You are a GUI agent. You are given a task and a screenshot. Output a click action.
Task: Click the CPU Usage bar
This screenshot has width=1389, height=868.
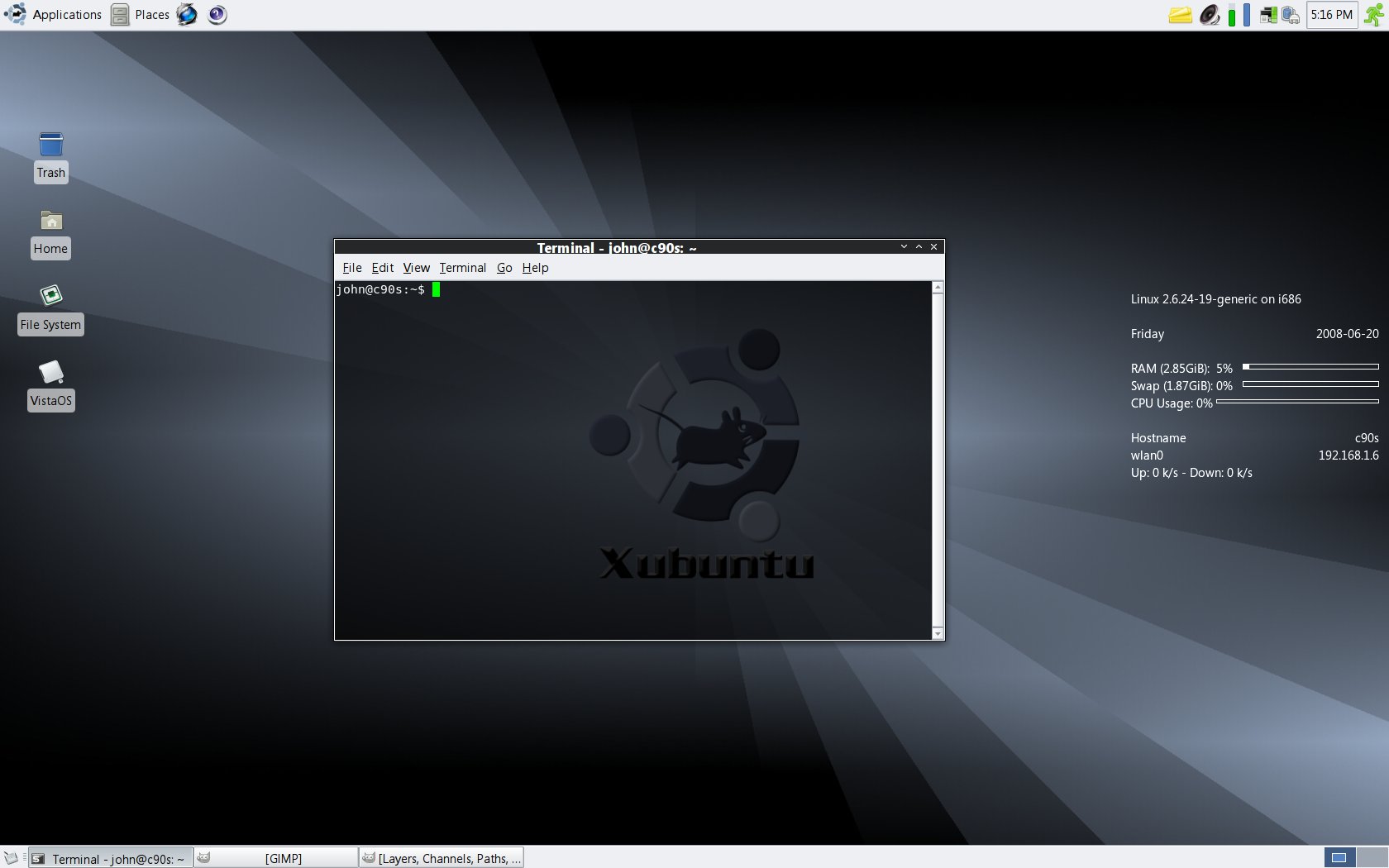pos(1297,401)
